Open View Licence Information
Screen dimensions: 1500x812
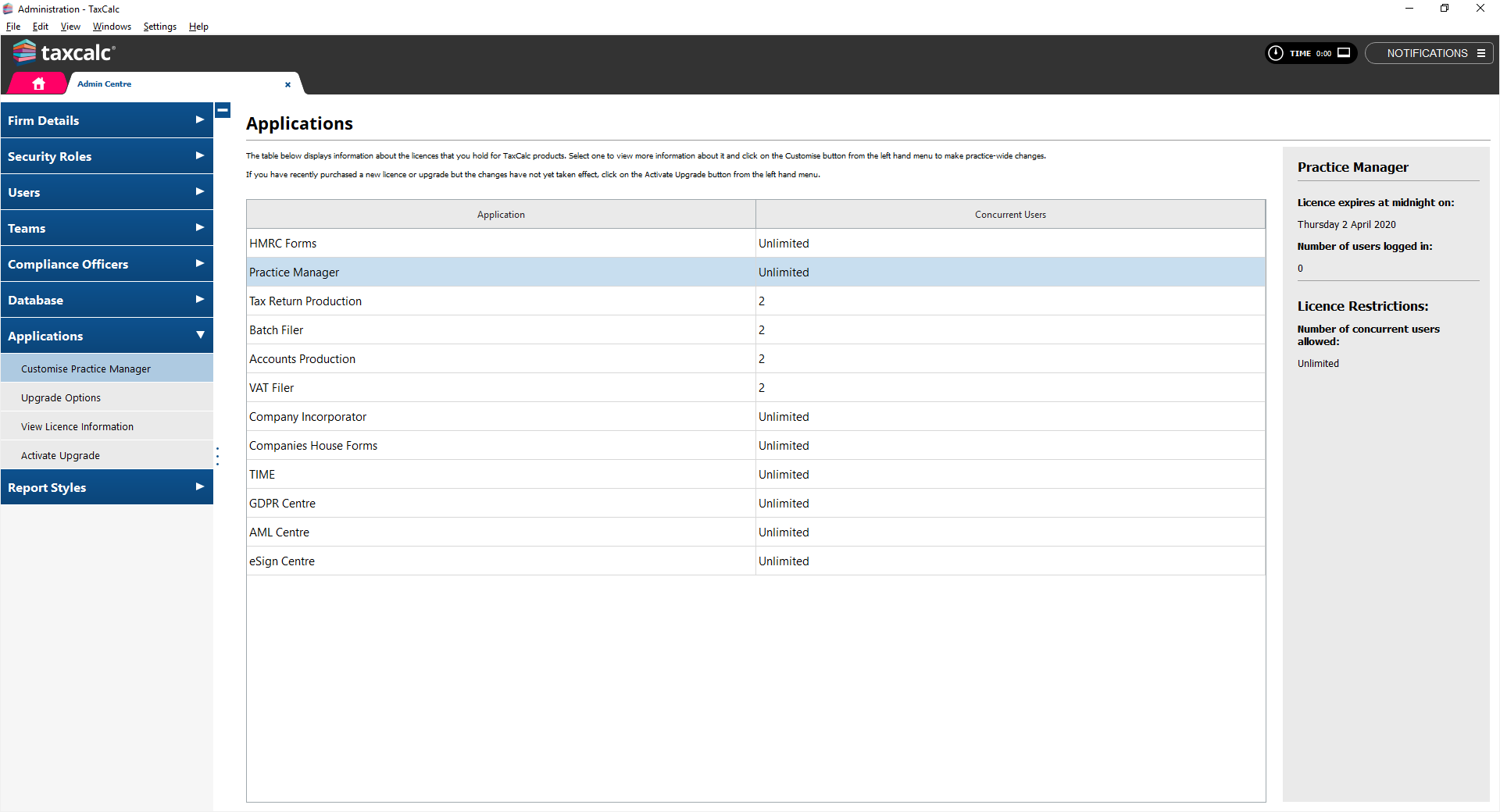77,426
